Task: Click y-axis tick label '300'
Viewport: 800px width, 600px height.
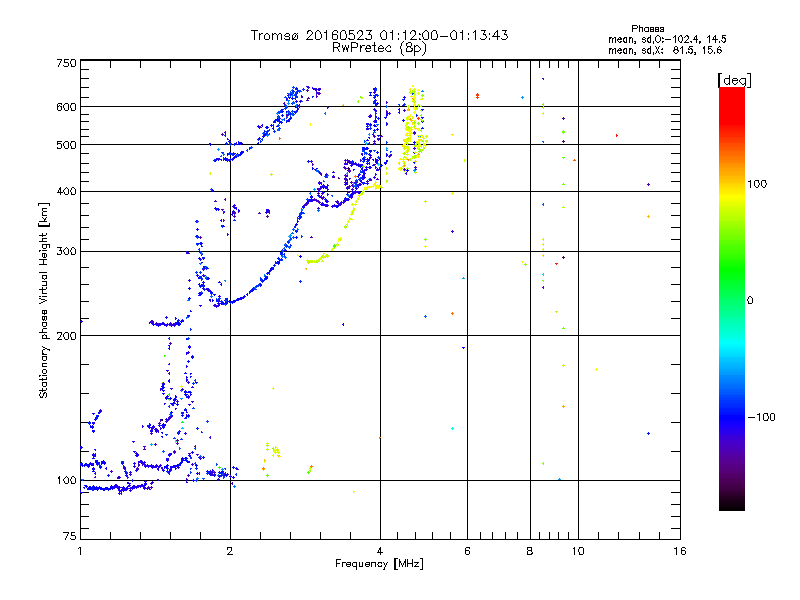Action: coord(66,251)
